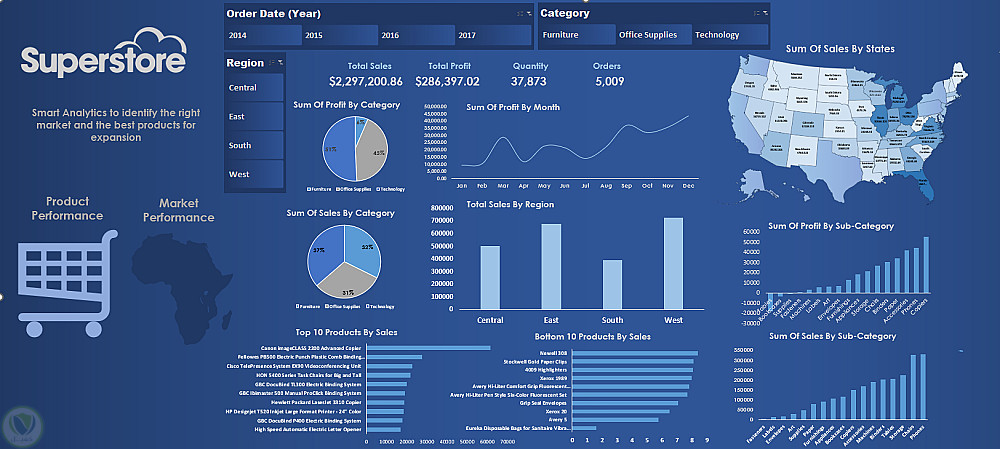The height and width of the screenshot is (449, 1000).
Task: Select the Sum Of Sales By States title
Action: click(x=840, y=48)
